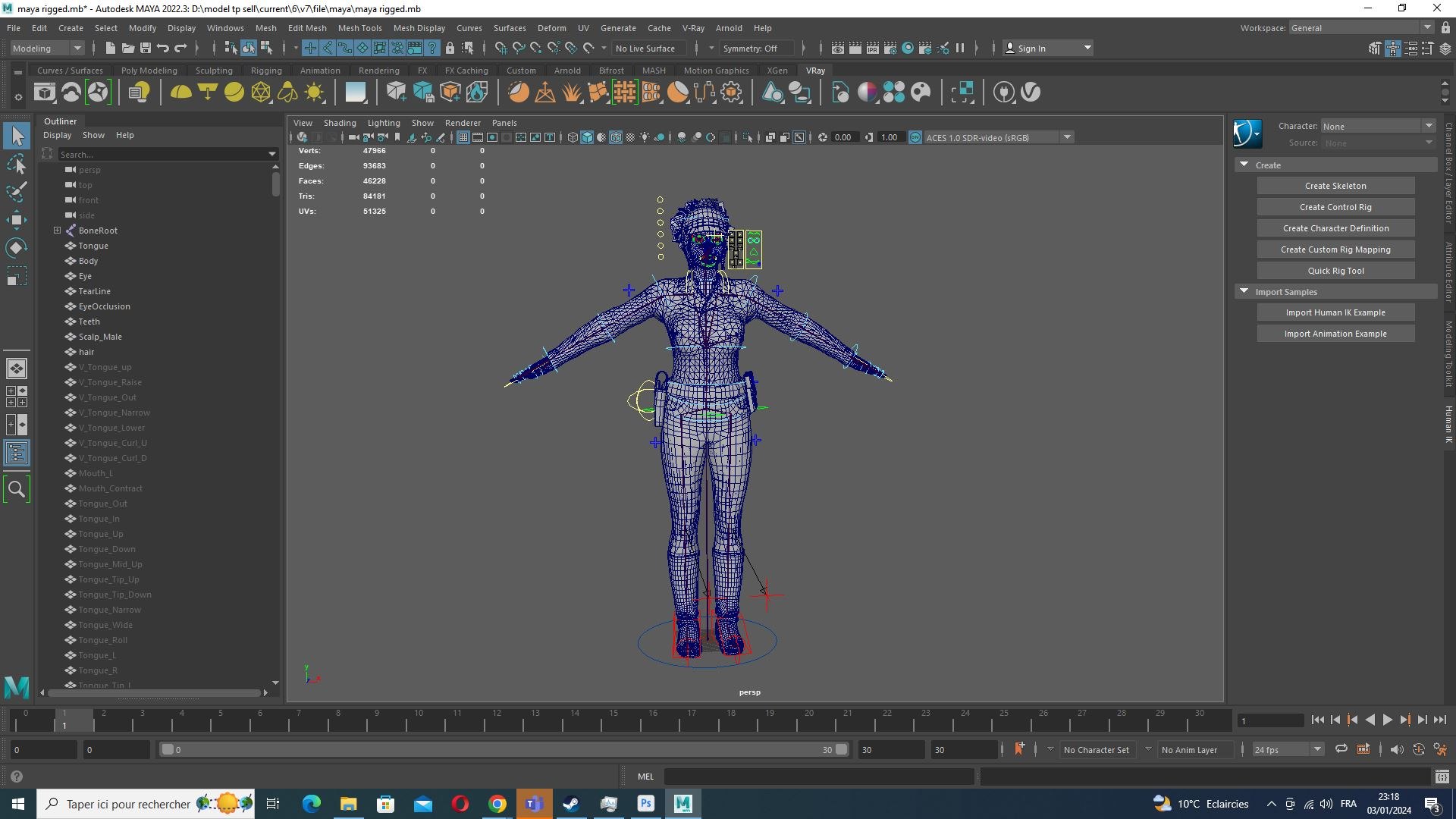The width and height of the screenshot is (1456, 819).
Task: Open the V-Ray frame buffer shelf icon
Action: click(44, 93)
